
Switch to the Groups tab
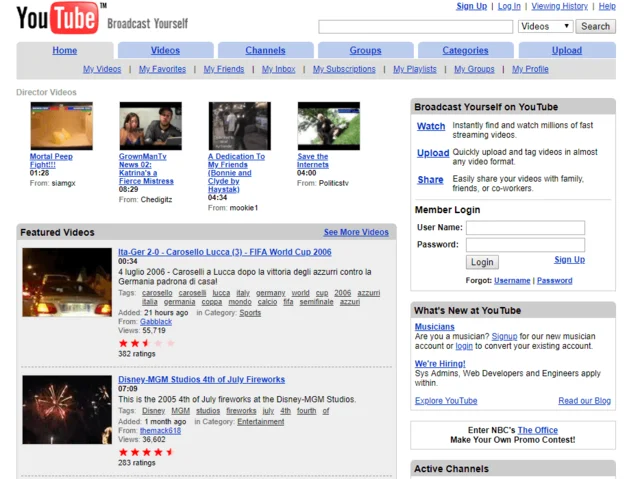(x=365, y=51)
